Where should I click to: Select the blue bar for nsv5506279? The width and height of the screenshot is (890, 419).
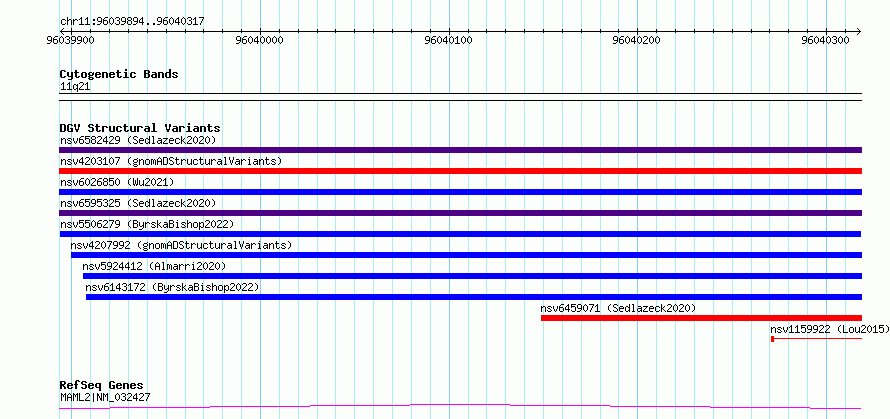[x=460, y=234]
